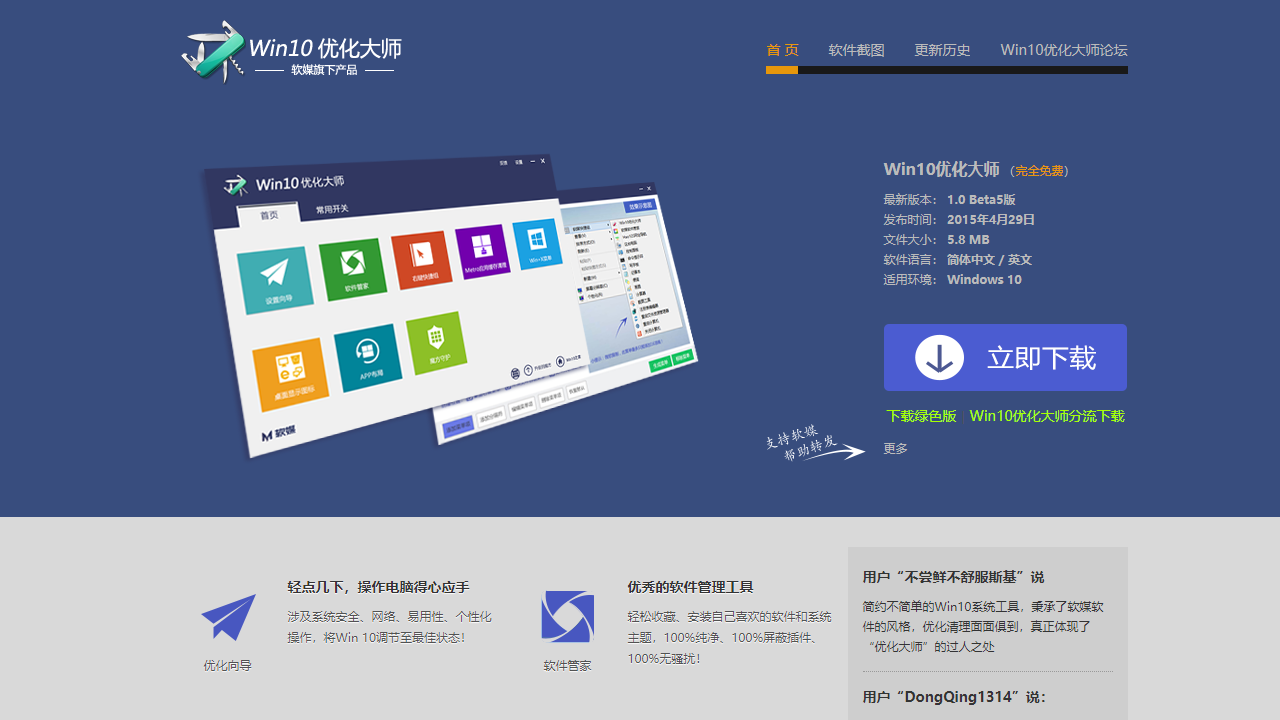Download via the 下载绿色版 link

922,416
